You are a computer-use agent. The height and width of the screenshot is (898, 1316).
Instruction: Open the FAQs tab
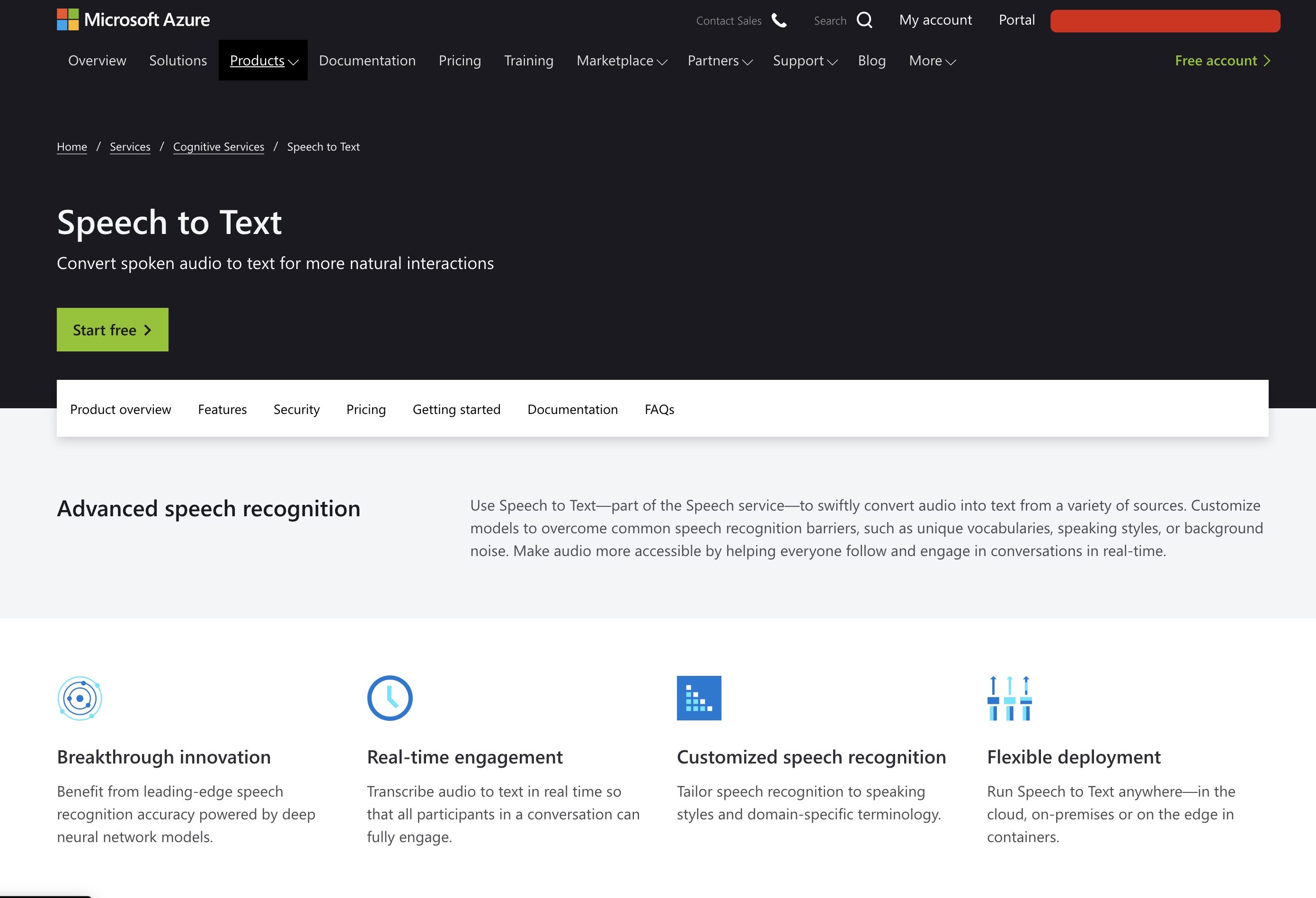point(659,409)
